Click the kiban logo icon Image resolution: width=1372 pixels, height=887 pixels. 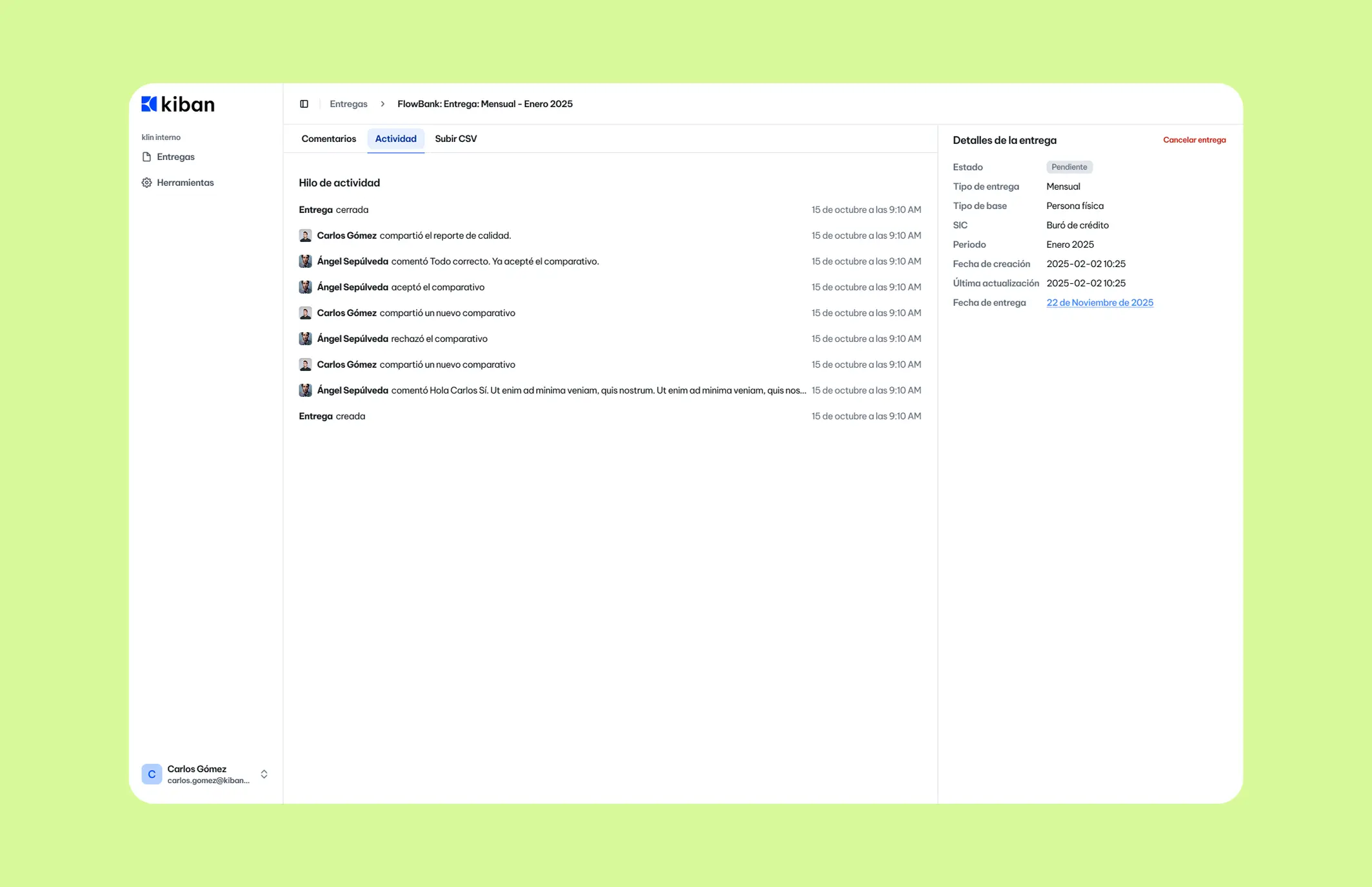pyautogui.click(x=149, y=104)
